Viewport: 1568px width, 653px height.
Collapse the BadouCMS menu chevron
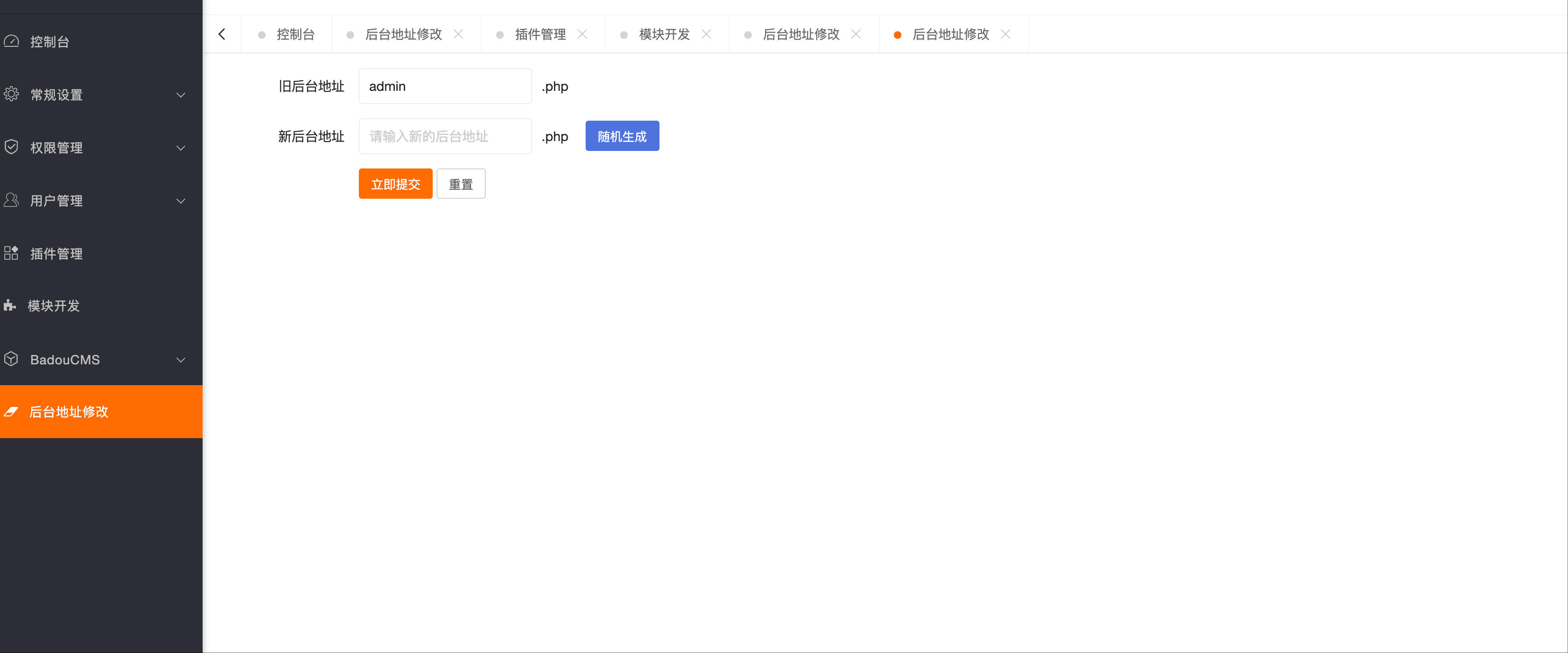coord(181,360)
